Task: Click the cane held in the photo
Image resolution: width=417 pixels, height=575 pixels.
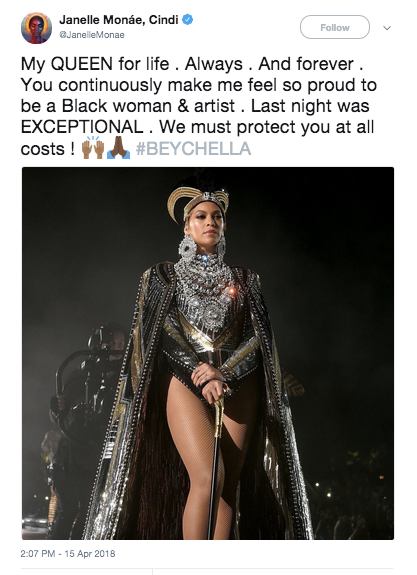Action: [x=215, y=466]
